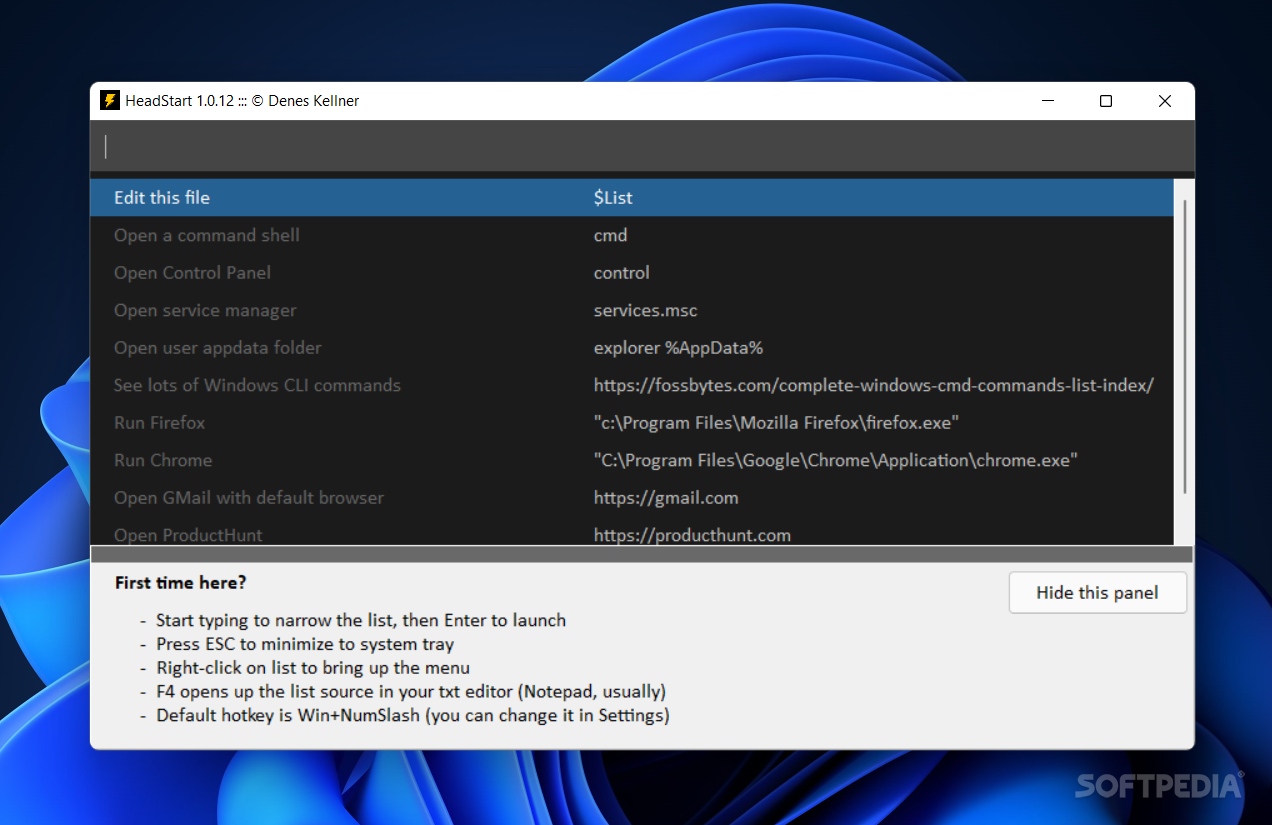
Task: Click the "cmd" command value
Action: tap(610, 235)
